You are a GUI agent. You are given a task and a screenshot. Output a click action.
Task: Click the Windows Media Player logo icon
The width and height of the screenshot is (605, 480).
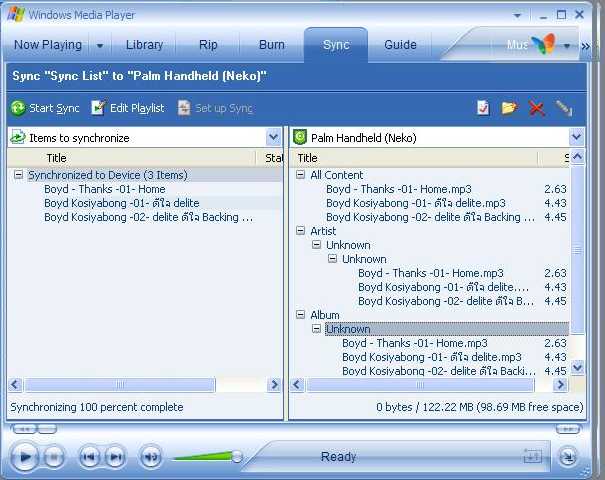click(16, 15)
